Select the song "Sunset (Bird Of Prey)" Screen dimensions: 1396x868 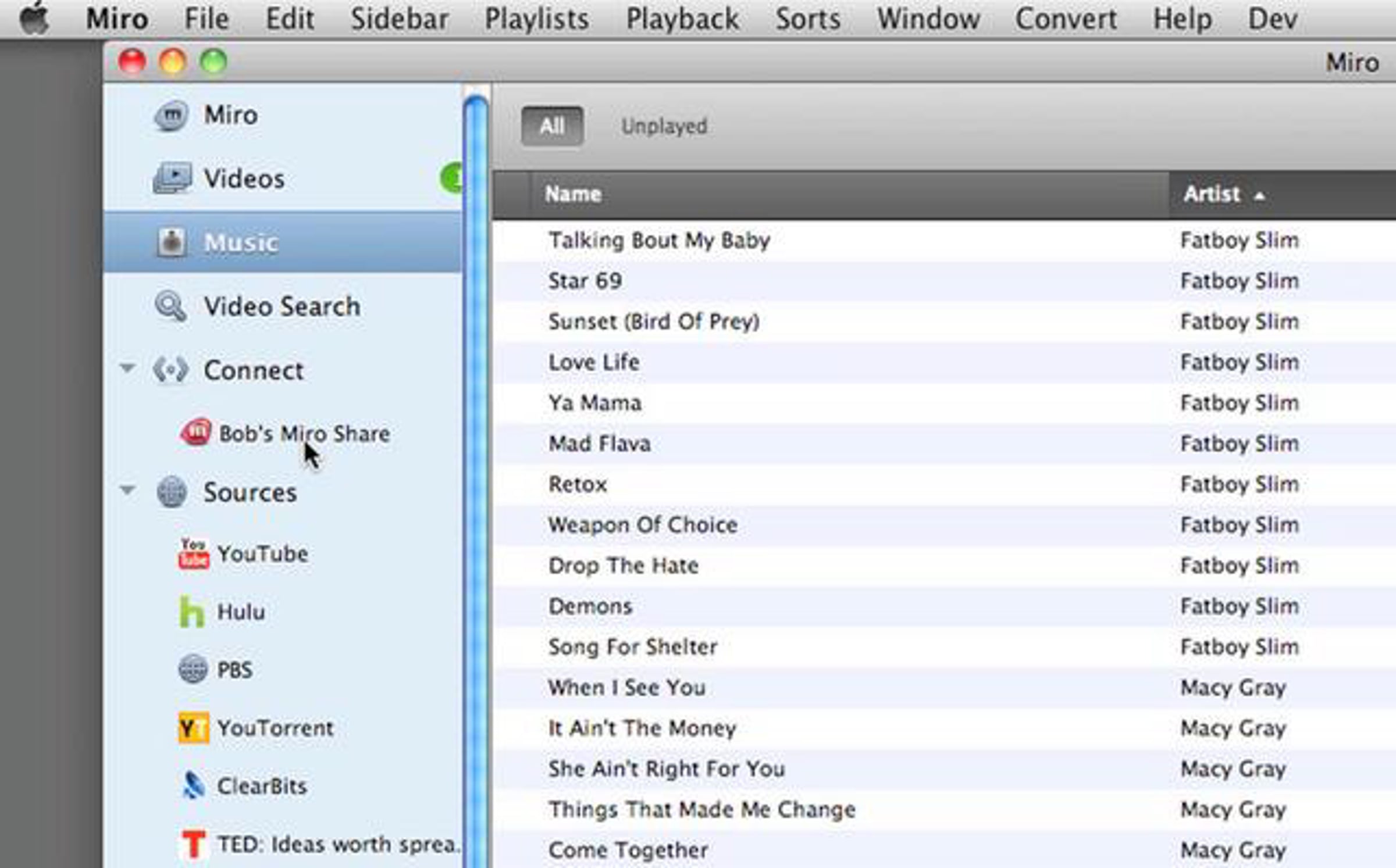click(654, 322)
